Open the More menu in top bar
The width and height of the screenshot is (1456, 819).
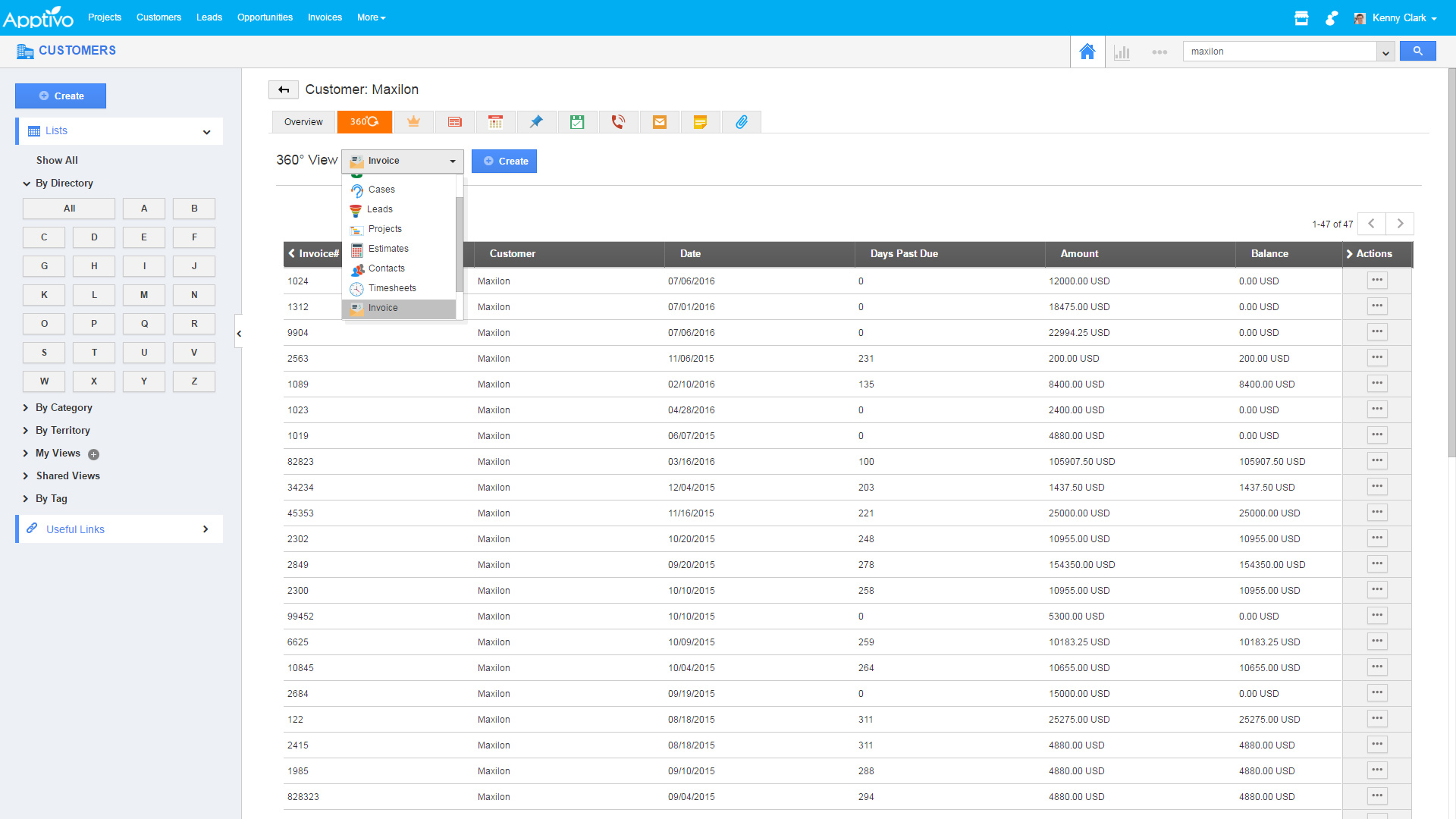pyautogui.click(x=371, y=17)
